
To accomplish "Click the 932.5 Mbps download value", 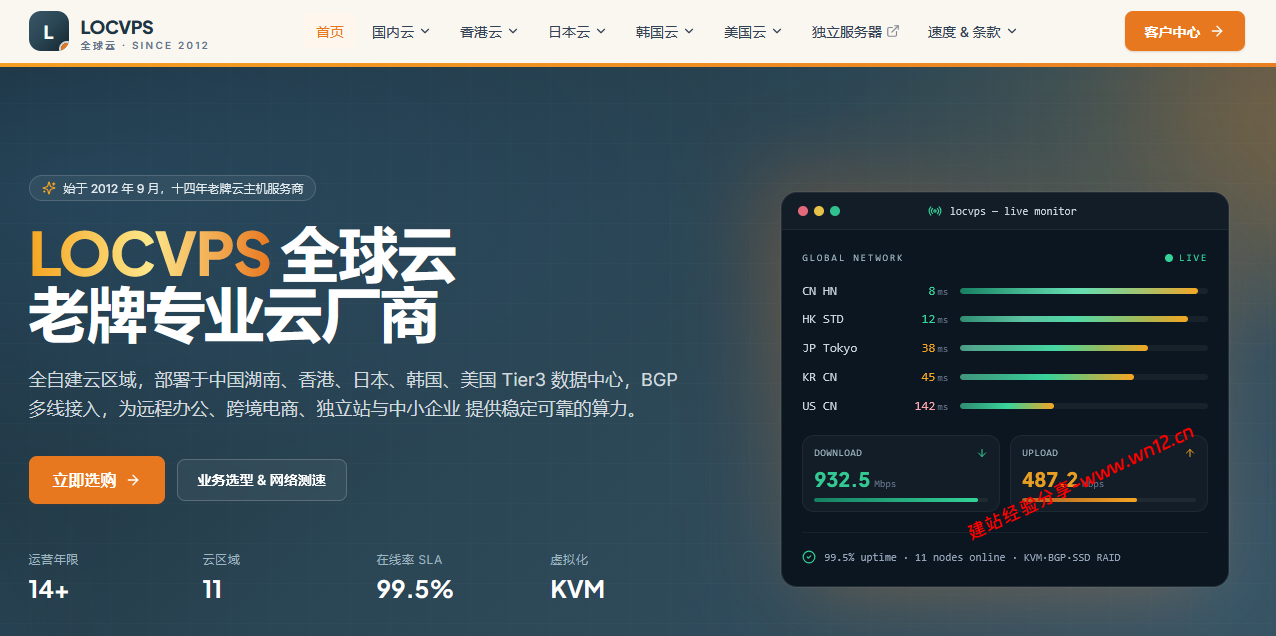I will click(x=855, y=480).
